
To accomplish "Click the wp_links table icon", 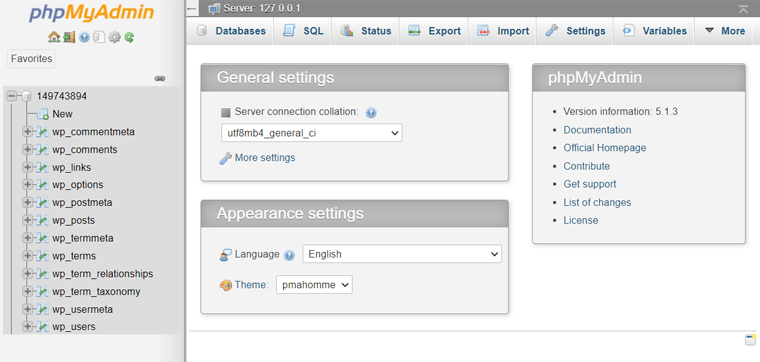I will coord(43,168).
